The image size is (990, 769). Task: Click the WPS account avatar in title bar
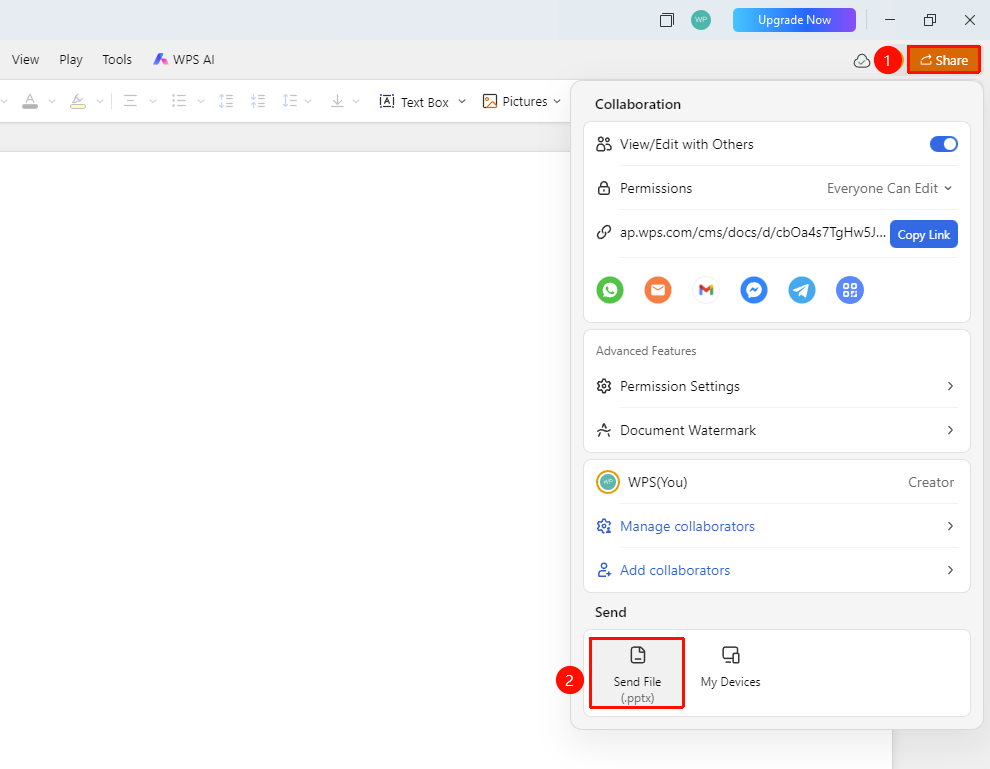click(701, 20)
